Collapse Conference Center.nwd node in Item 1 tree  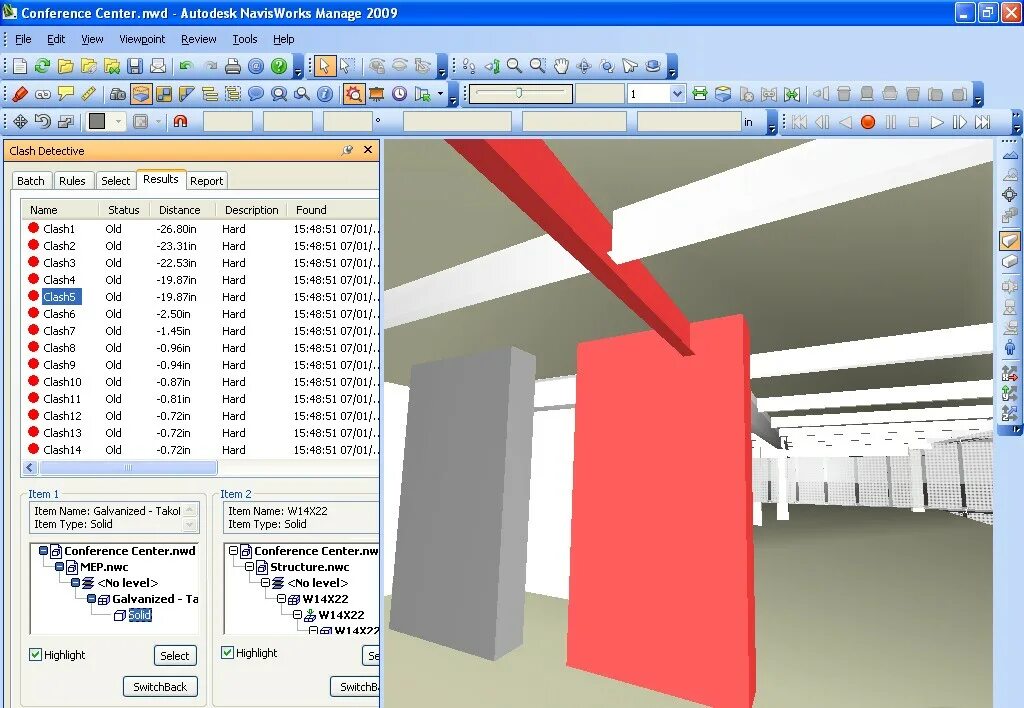click(x=43, y=551)
